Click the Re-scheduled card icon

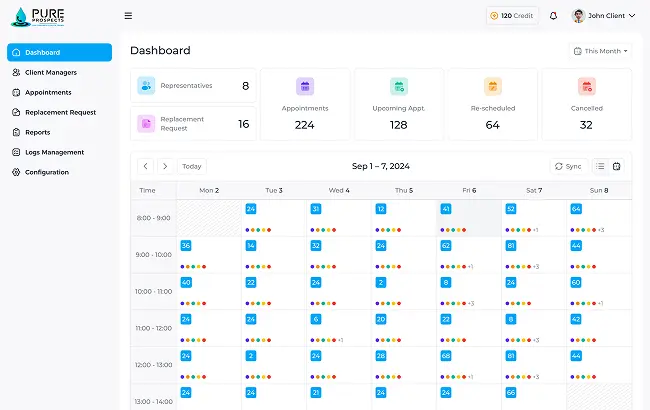pyautogui.click(x=492, y=87)
